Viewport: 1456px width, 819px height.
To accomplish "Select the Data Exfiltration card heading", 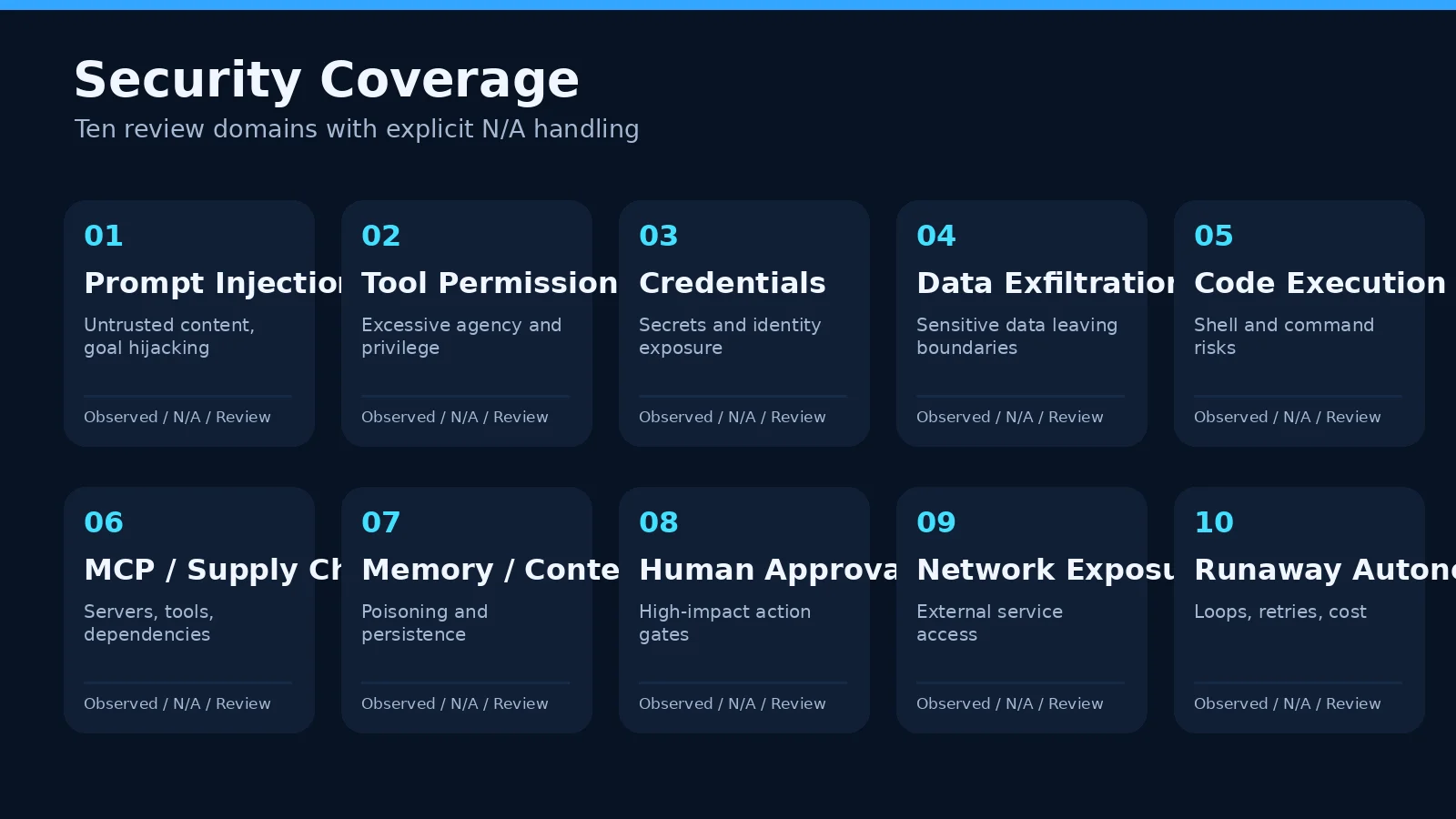I will click(x=1046, y=283).
